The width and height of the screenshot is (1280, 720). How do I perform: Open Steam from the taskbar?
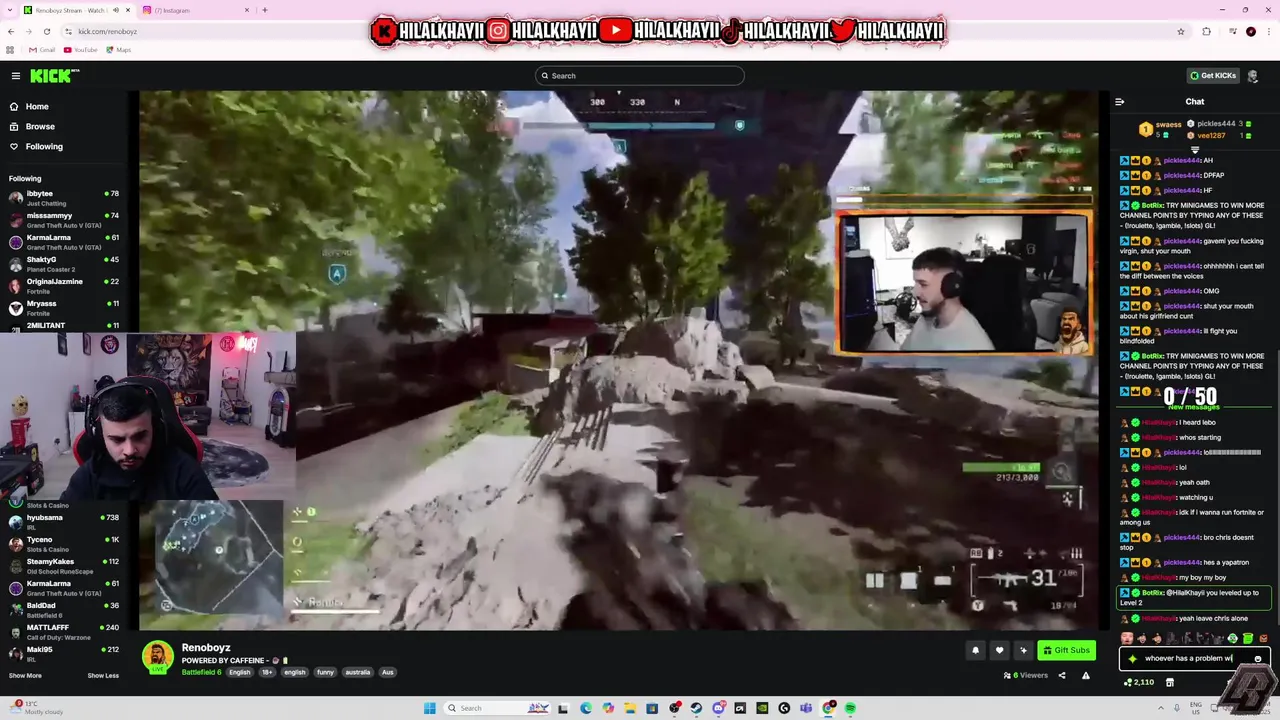pyautogui.click(x=697, y=708)
